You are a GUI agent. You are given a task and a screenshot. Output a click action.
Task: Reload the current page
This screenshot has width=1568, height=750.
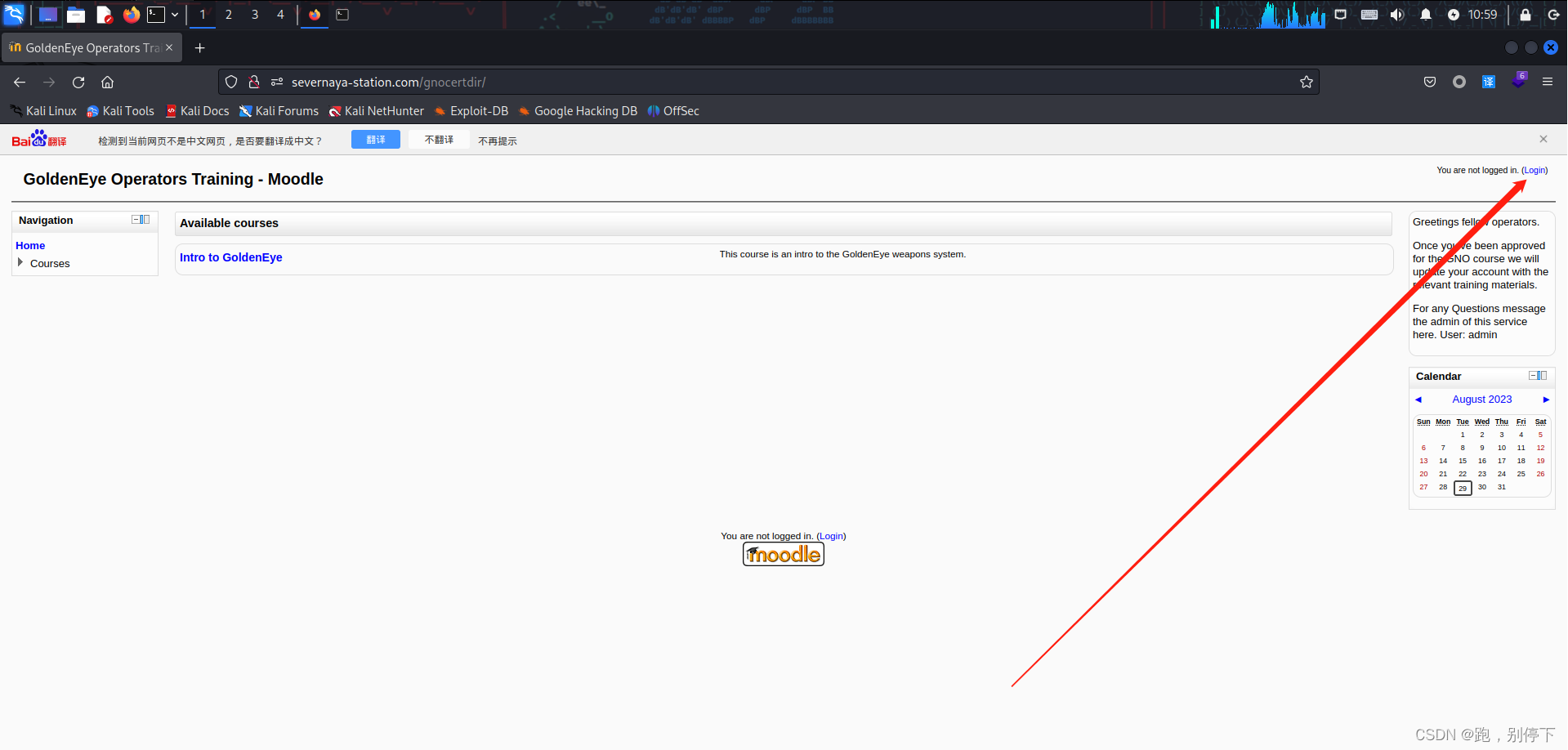click(x=78, y=82)
